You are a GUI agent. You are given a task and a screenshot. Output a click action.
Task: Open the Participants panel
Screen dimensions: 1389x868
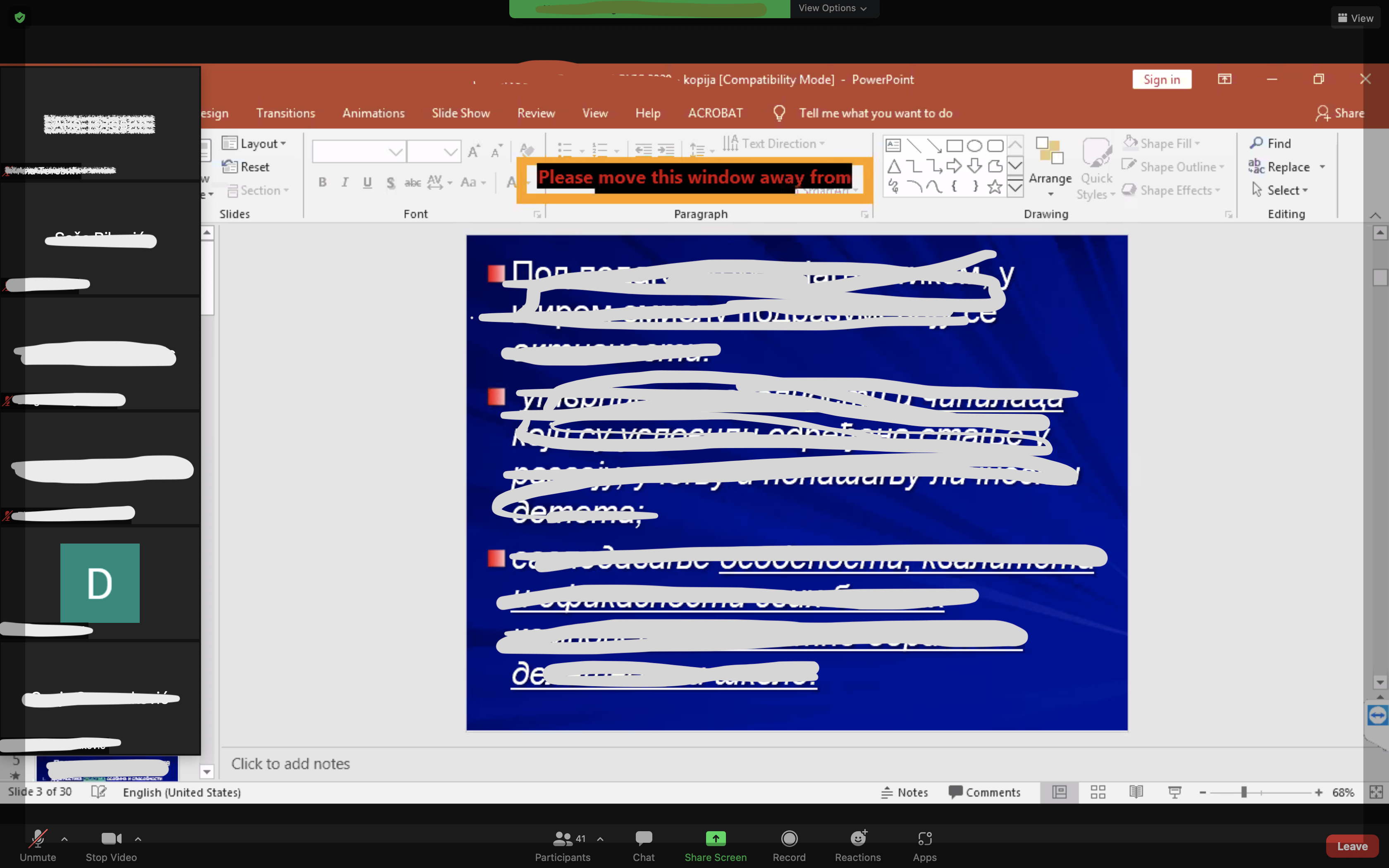(x=563, y=845)
